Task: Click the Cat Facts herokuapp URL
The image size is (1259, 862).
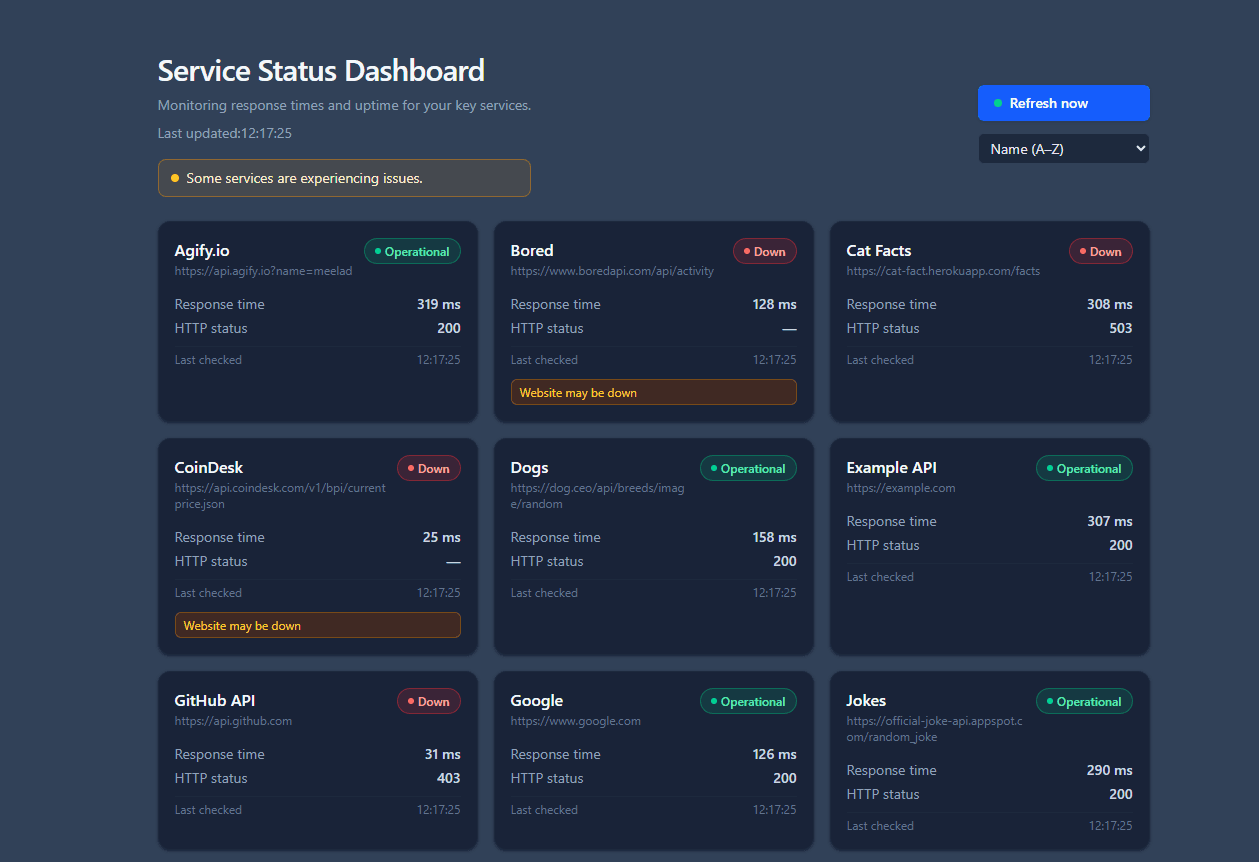Action: [x=943, y=271]
